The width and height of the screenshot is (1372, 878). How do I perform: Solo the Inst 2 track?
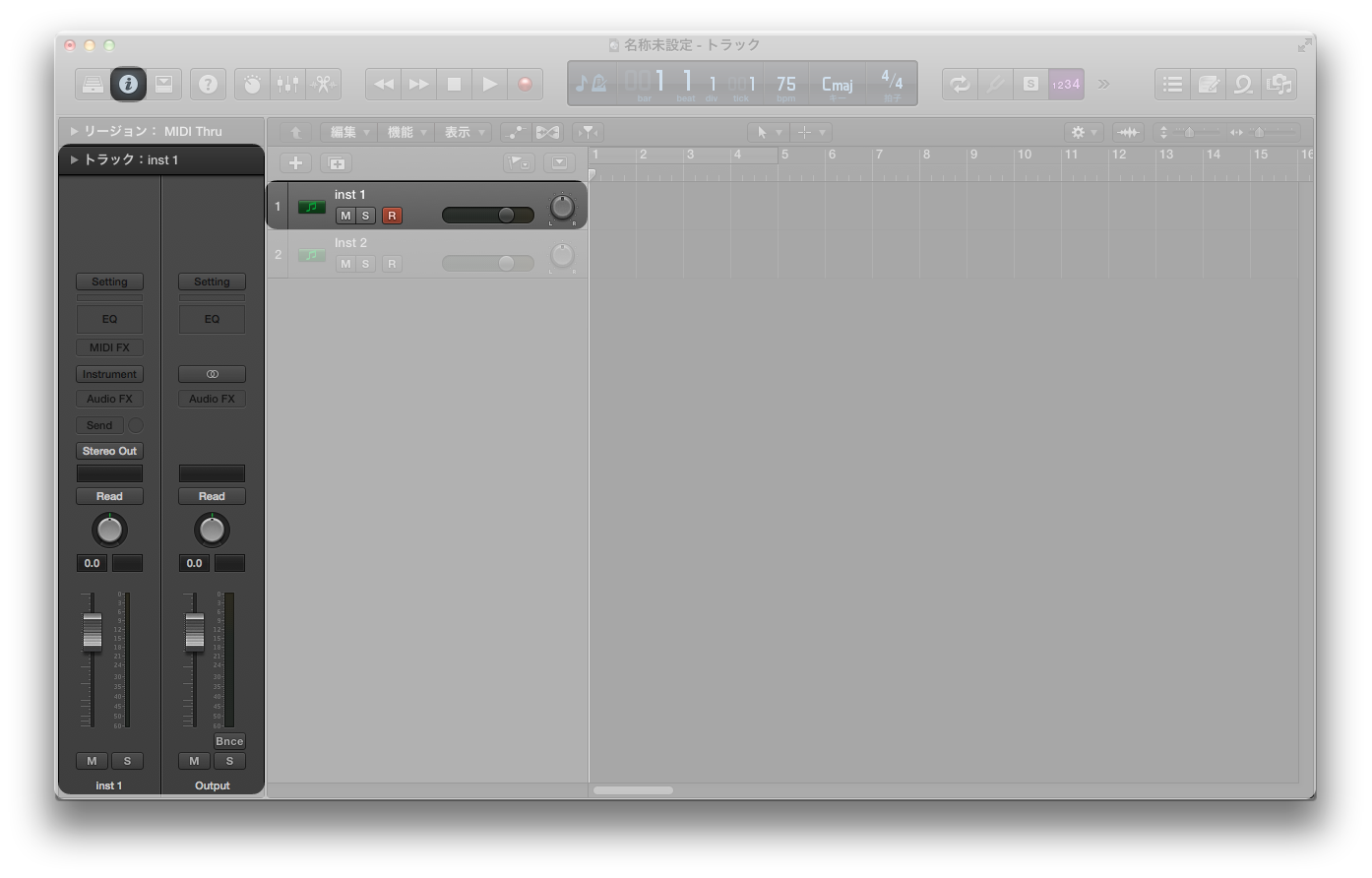coord(365,264)
